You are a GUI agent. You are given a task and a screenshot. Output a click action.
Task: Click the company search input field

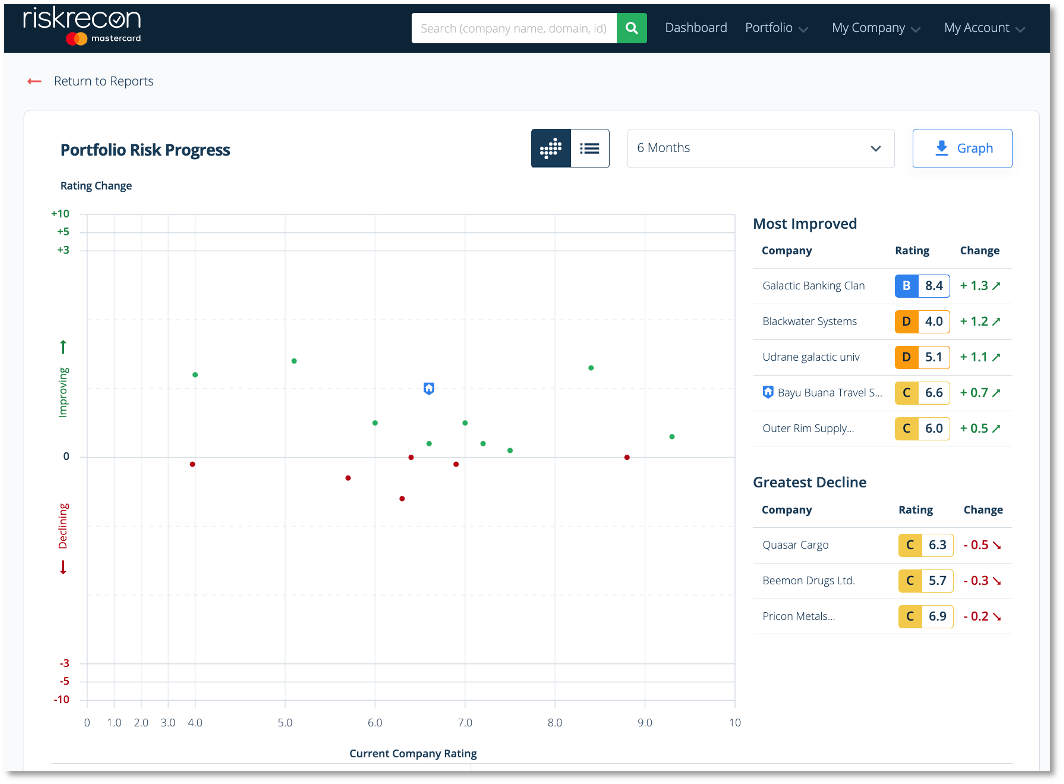click(514, 28)
